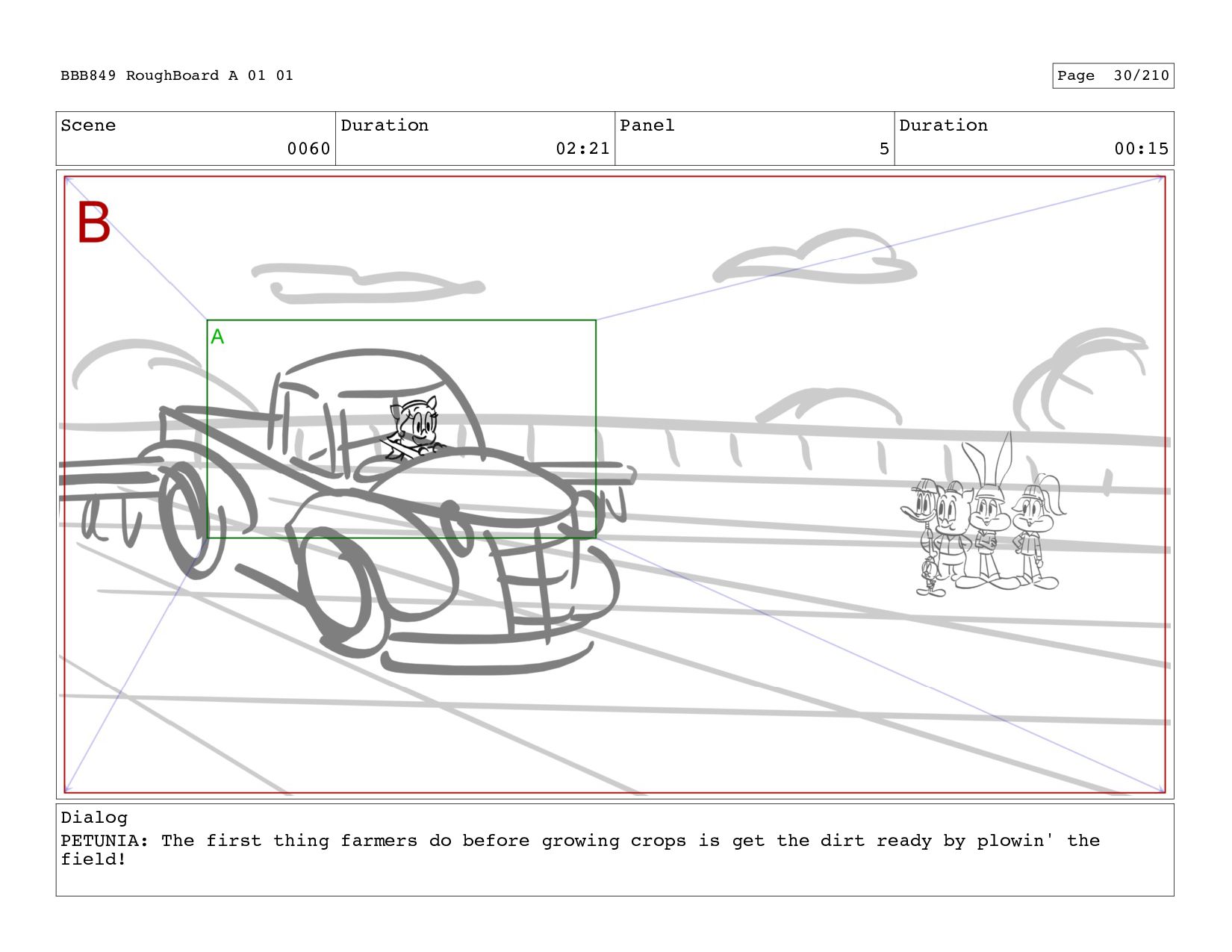Screen dimensions: 1232x952
Task: Click the panel duration value '00:15'
Action: coord(1141,149)
